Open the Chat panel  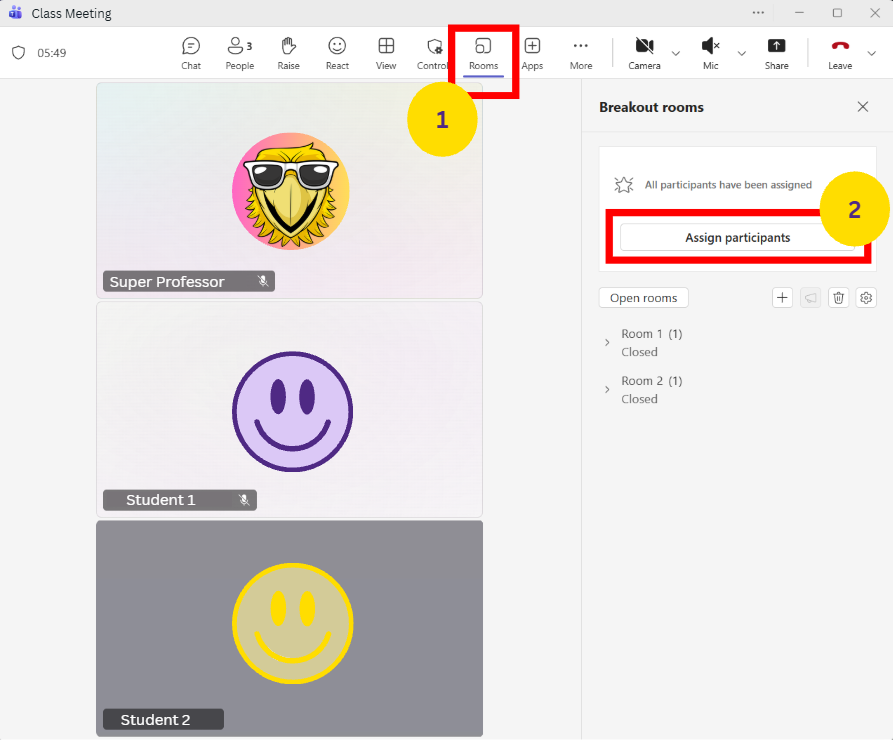click(x=191, y=53)
